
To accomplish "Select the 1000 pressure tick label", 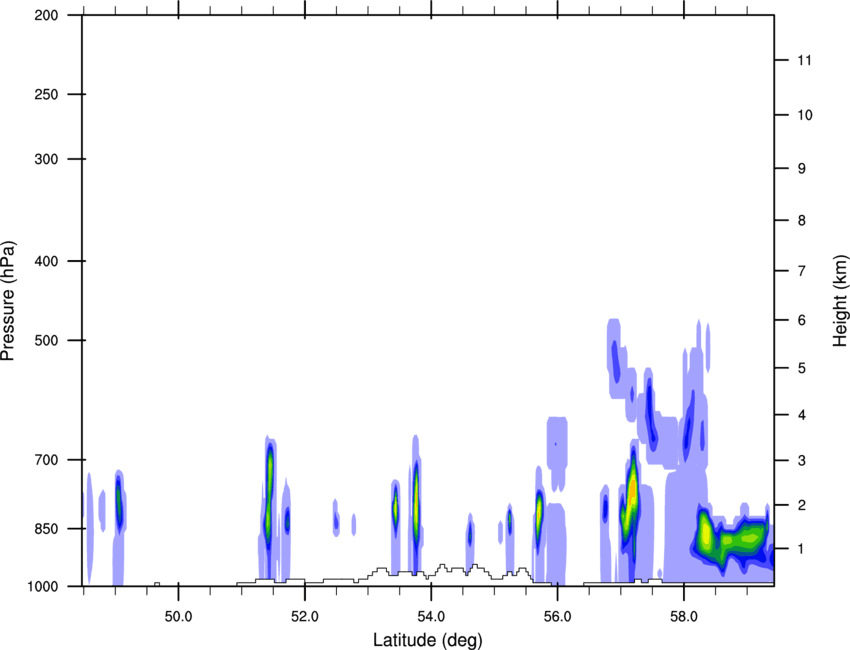I will click(x=43, y=586).
